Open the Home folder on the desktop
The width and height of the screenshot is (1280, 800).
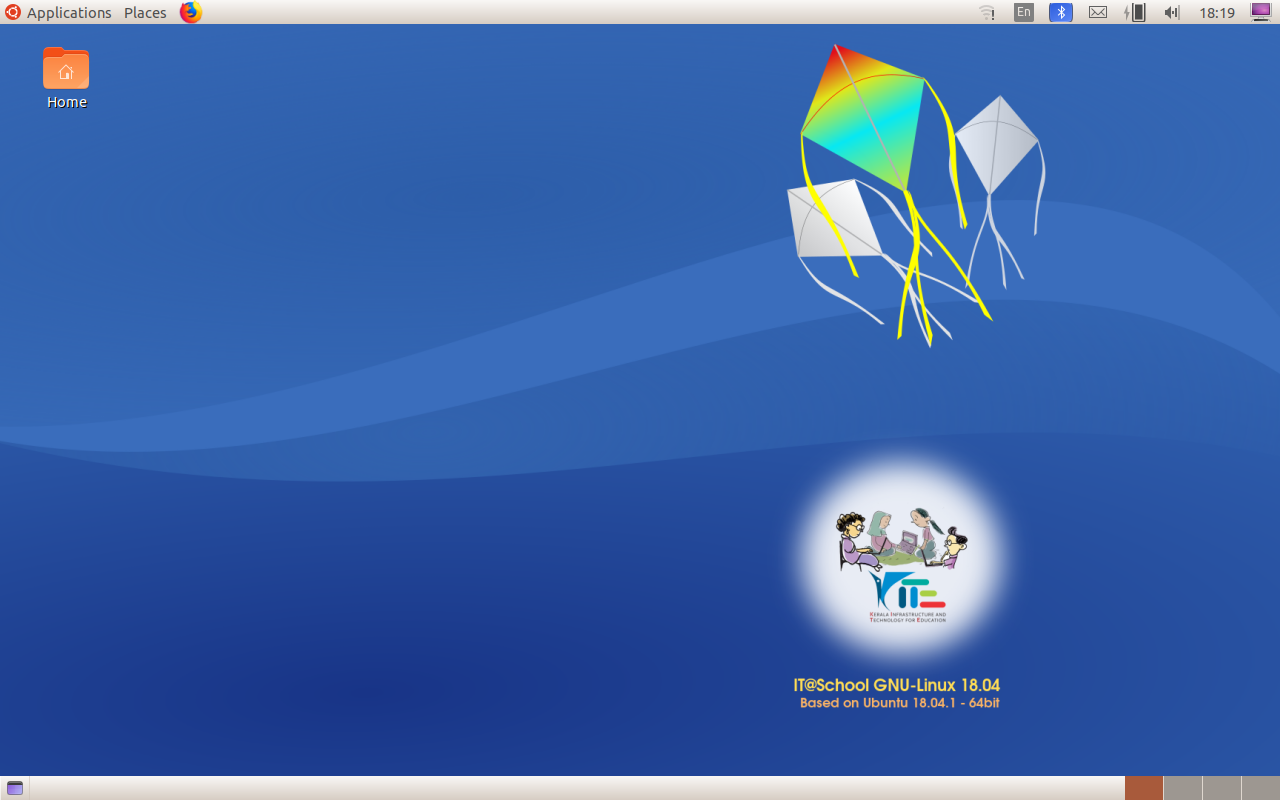[x=66, y=70]
